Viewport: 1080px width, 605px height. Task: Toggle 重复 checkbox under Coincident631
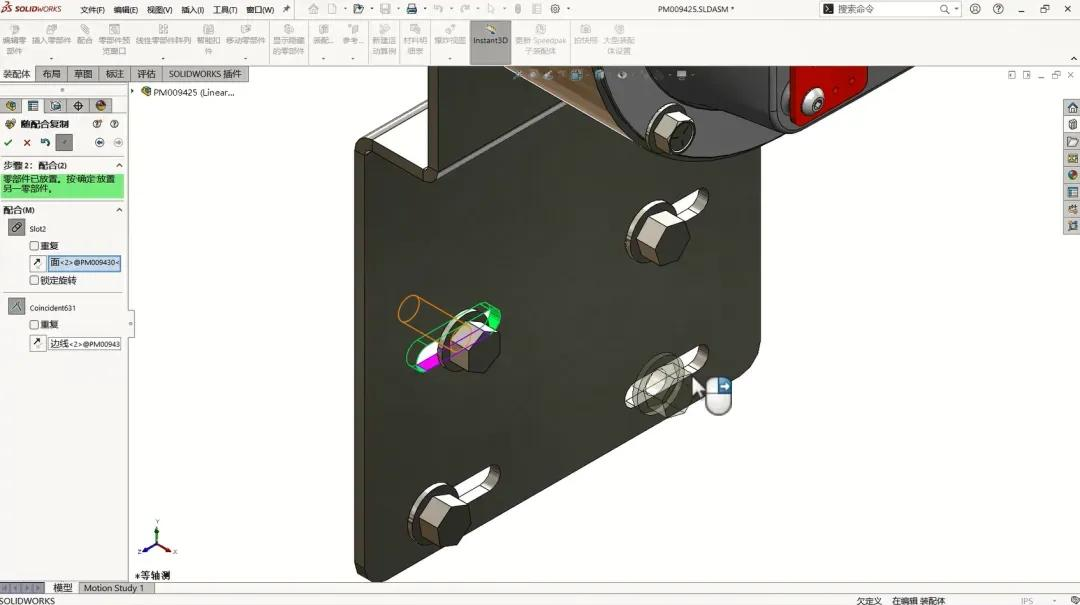[34, 325]
